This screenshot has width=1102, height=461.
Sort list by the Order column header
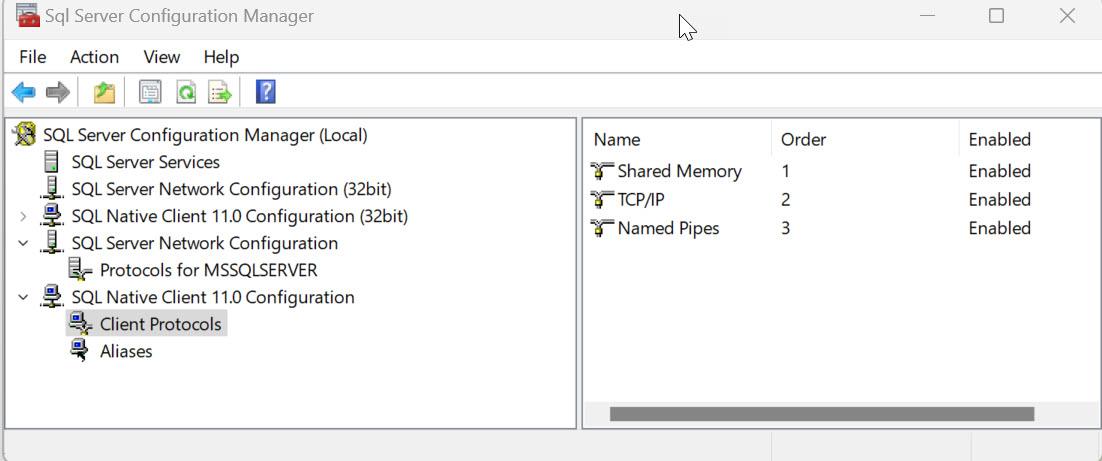pyautogui.click(x=803, y=140)
